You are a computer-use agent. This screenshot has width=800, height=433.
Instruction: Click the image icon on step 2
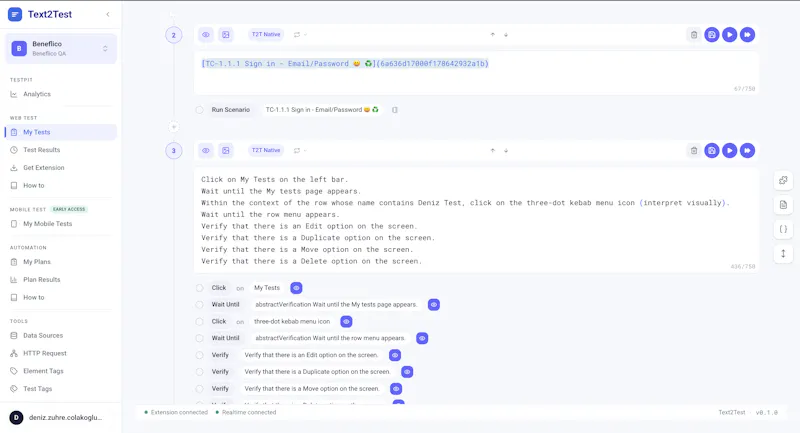pyautogui.click(x=226, y=35)
